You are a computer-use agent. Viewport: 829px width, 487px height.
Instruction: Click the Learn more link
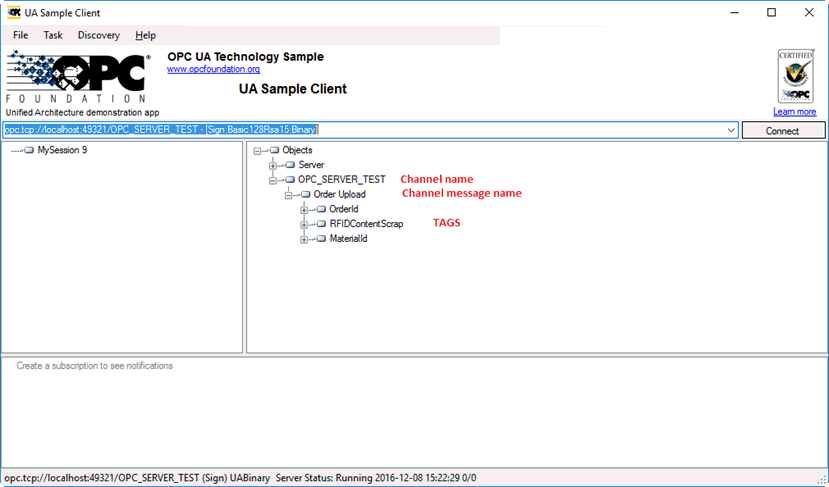tap(795, 112)
